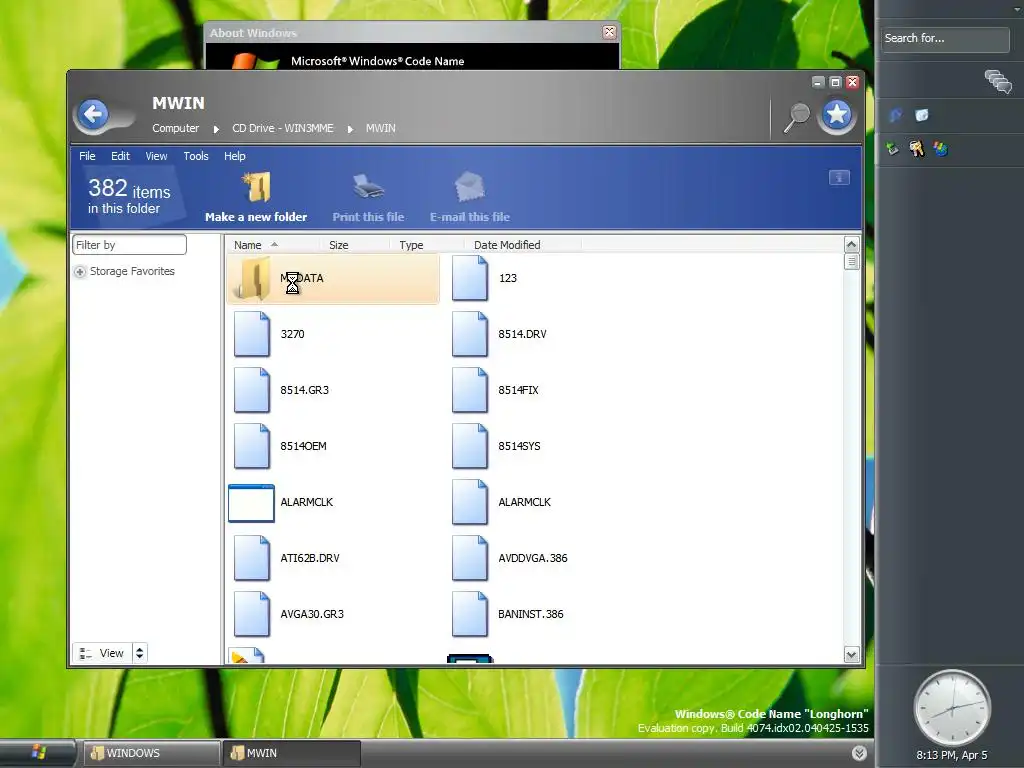The width and height of the screenshot is (1024, 768).
Task: Select the 3270 file icon
Action: (252, 334)
